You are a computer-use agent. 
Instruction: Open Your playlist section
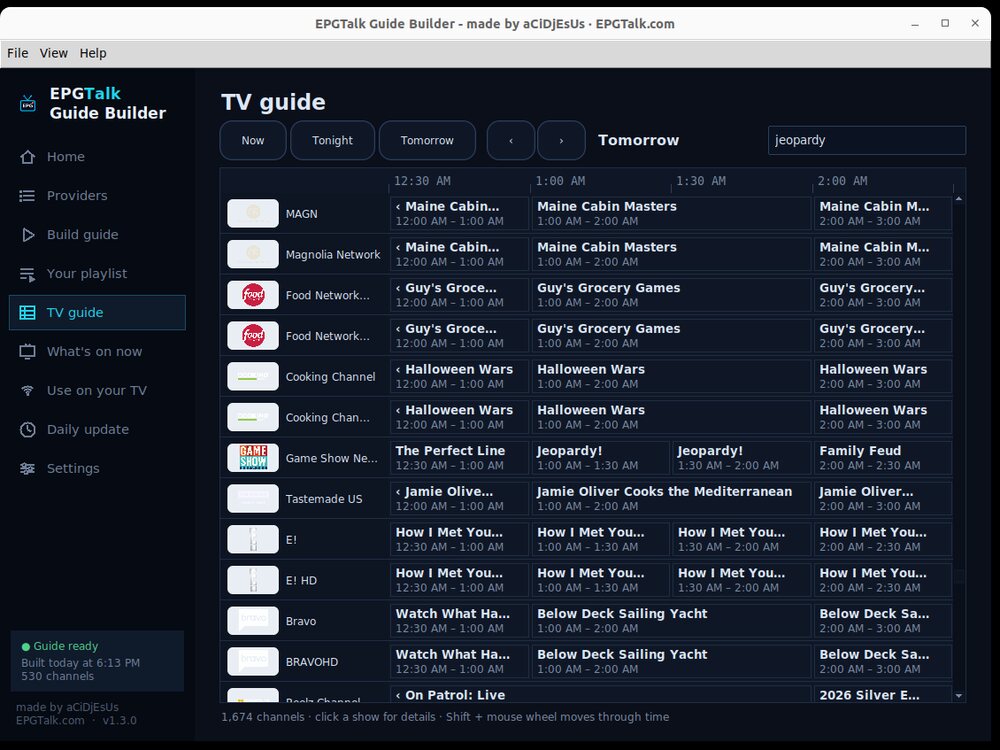click(x=98, y=274)
